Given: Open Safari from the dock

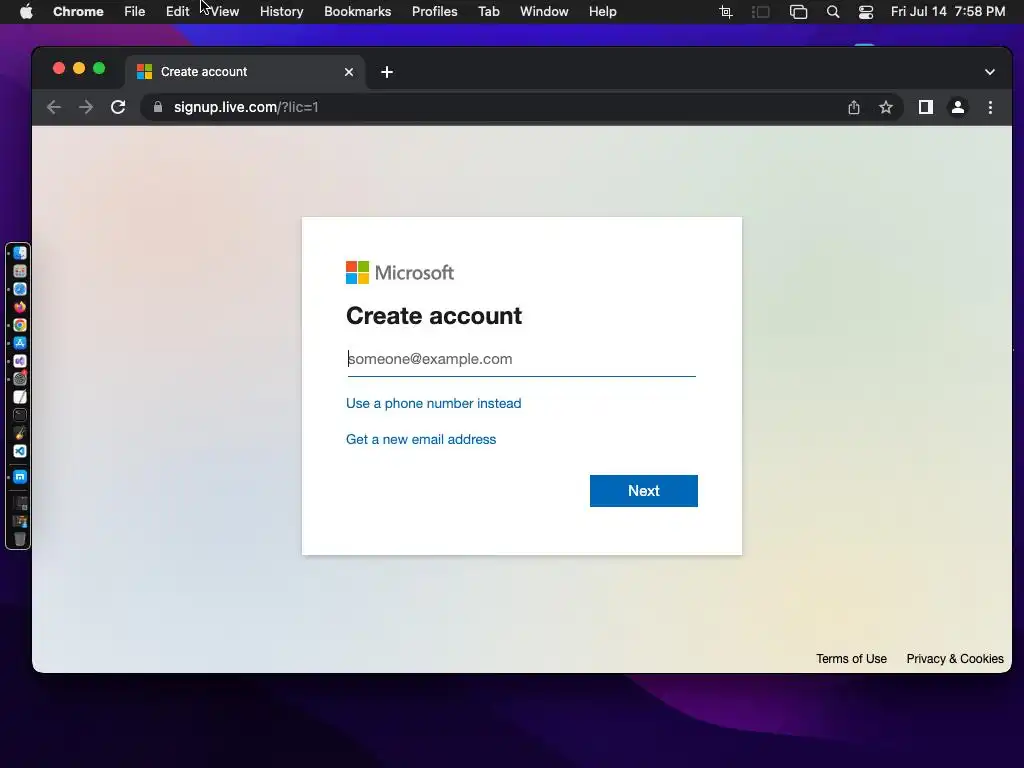Looking at the screenshot, I should 20,289.
